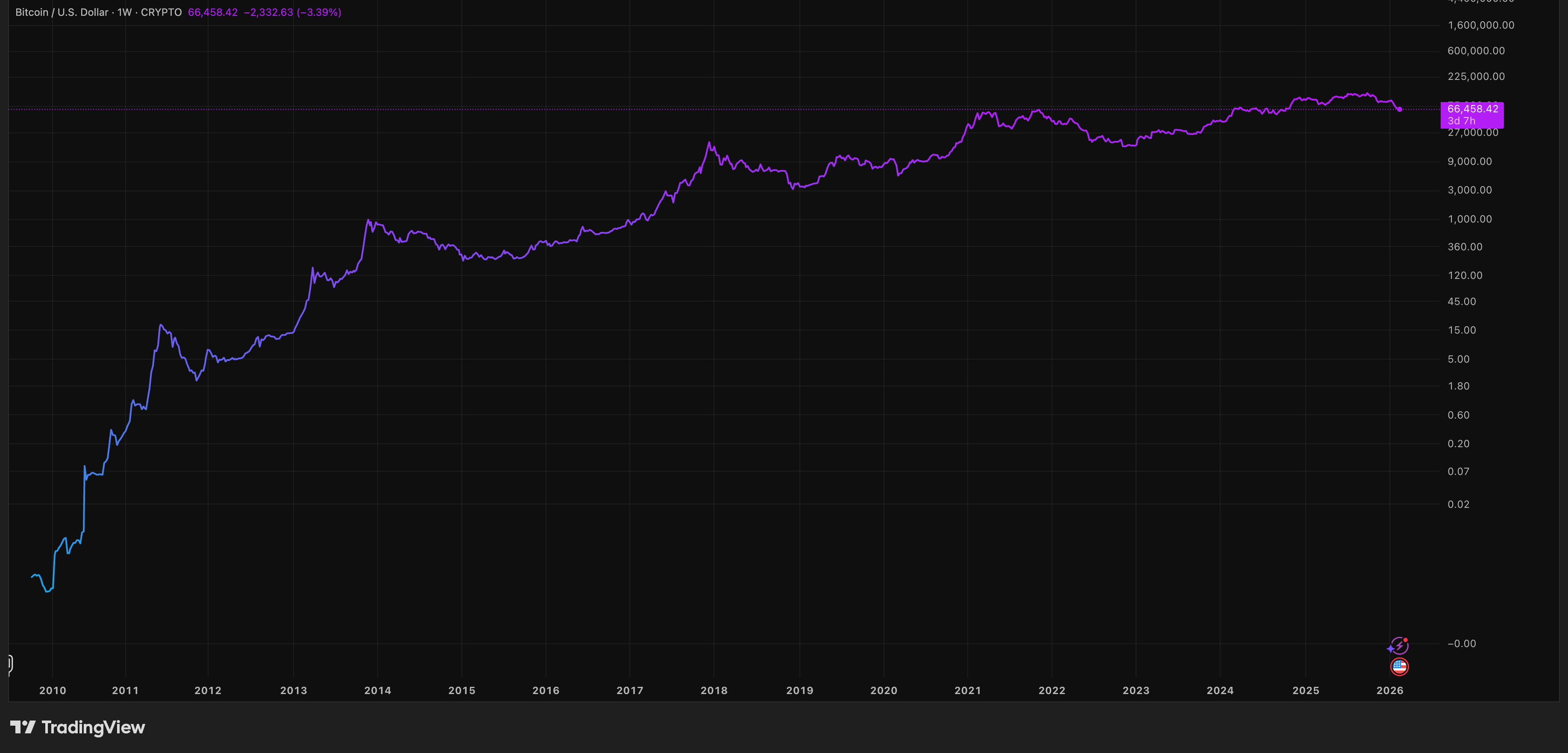This screenshot has height=753, width=1568.
Task: Click the 2014 label on time axis
Action: pyautogui.click(x=377, y=690)
